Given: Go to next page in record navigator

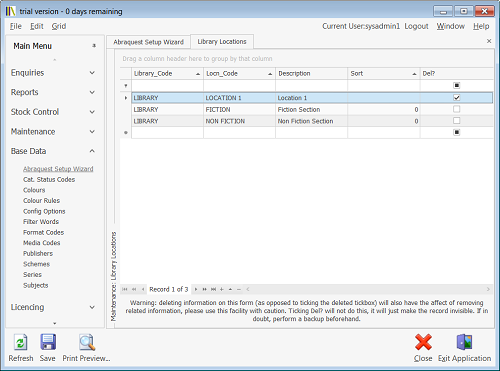Looking at the screenshot, I should 204,289.
